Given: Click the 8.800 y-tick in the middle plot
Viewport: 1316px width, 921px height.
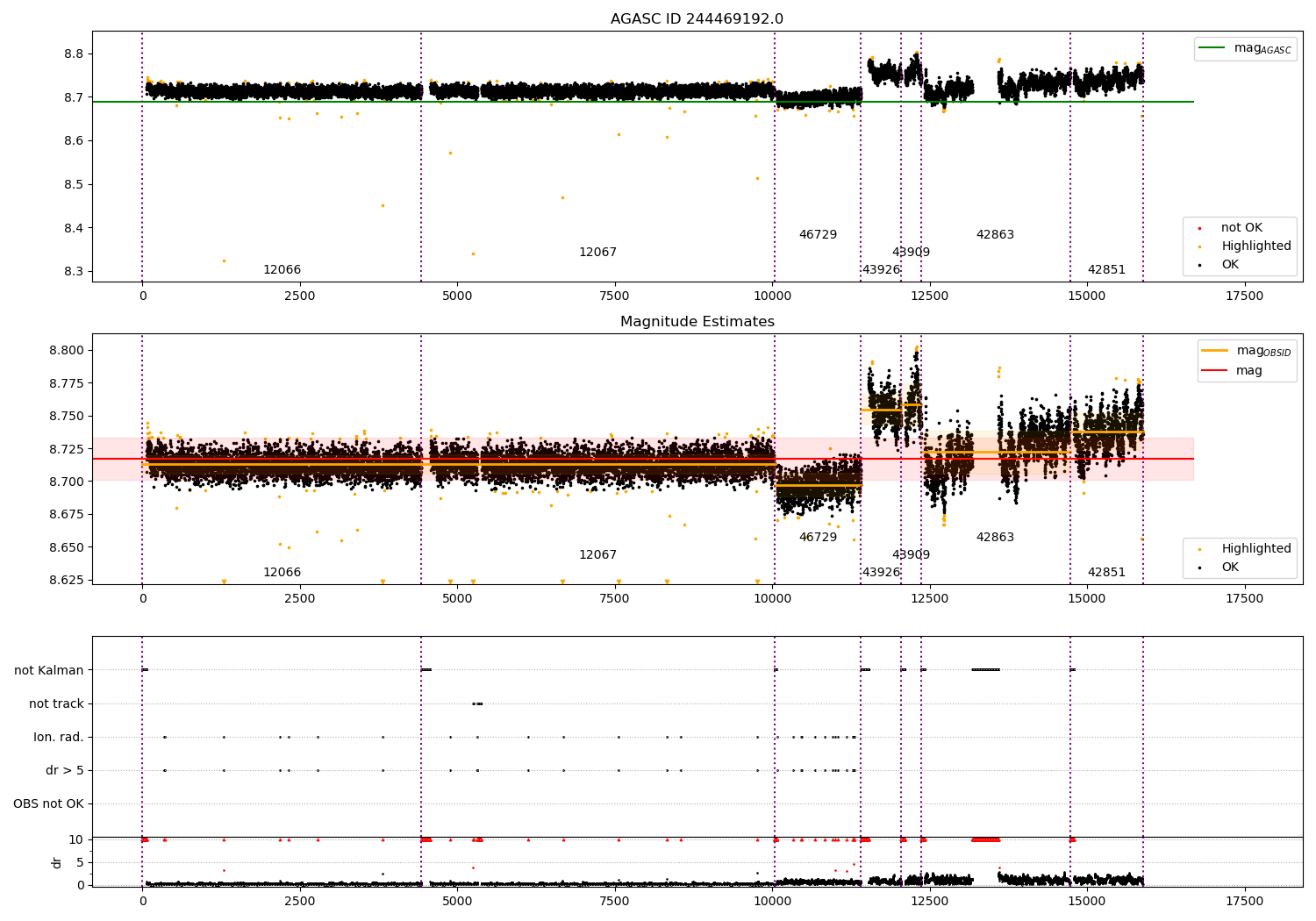Looking at the screenshot, I should click(x=67, y=351).
